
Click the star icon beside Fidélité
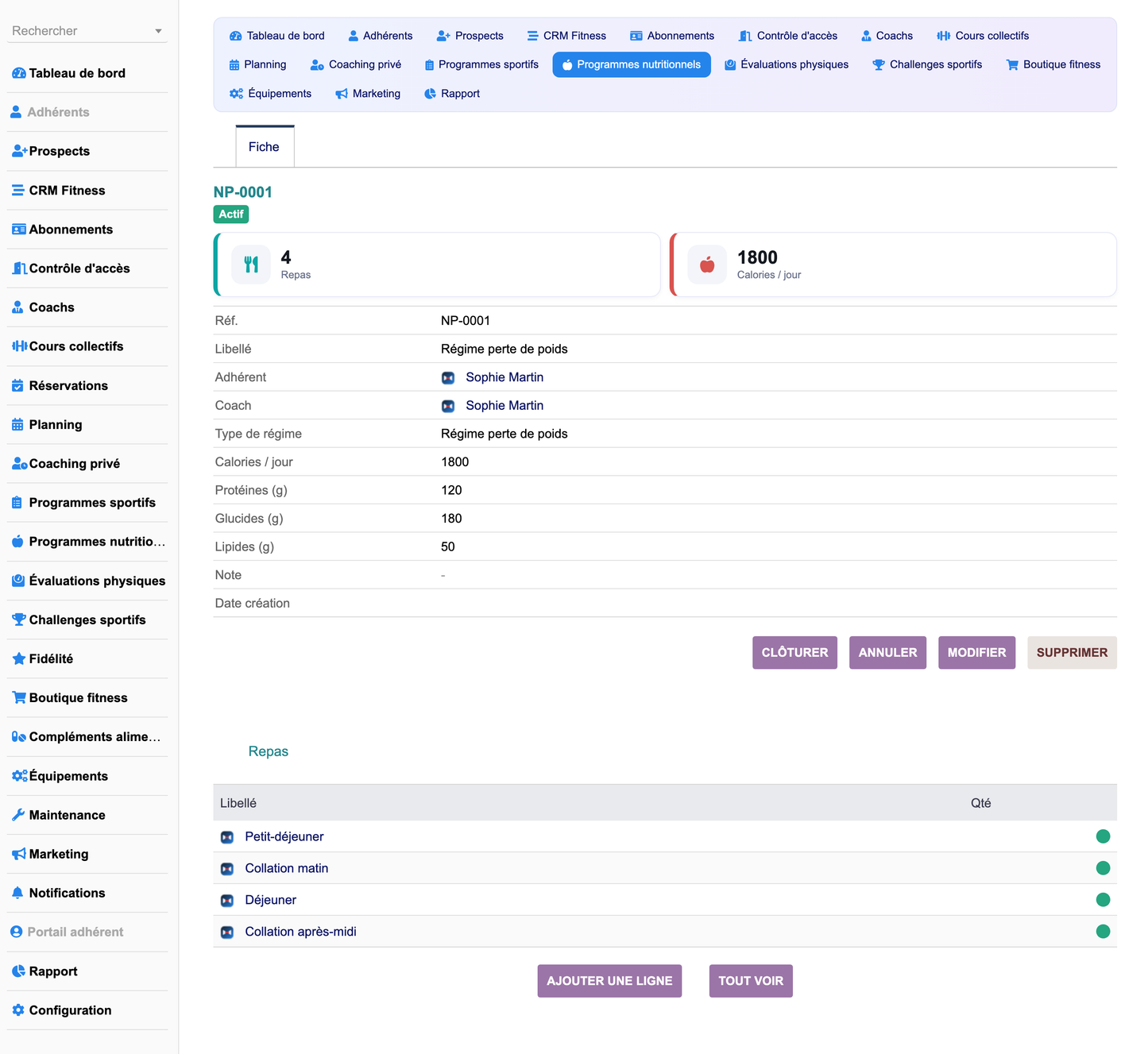[18, 658]
